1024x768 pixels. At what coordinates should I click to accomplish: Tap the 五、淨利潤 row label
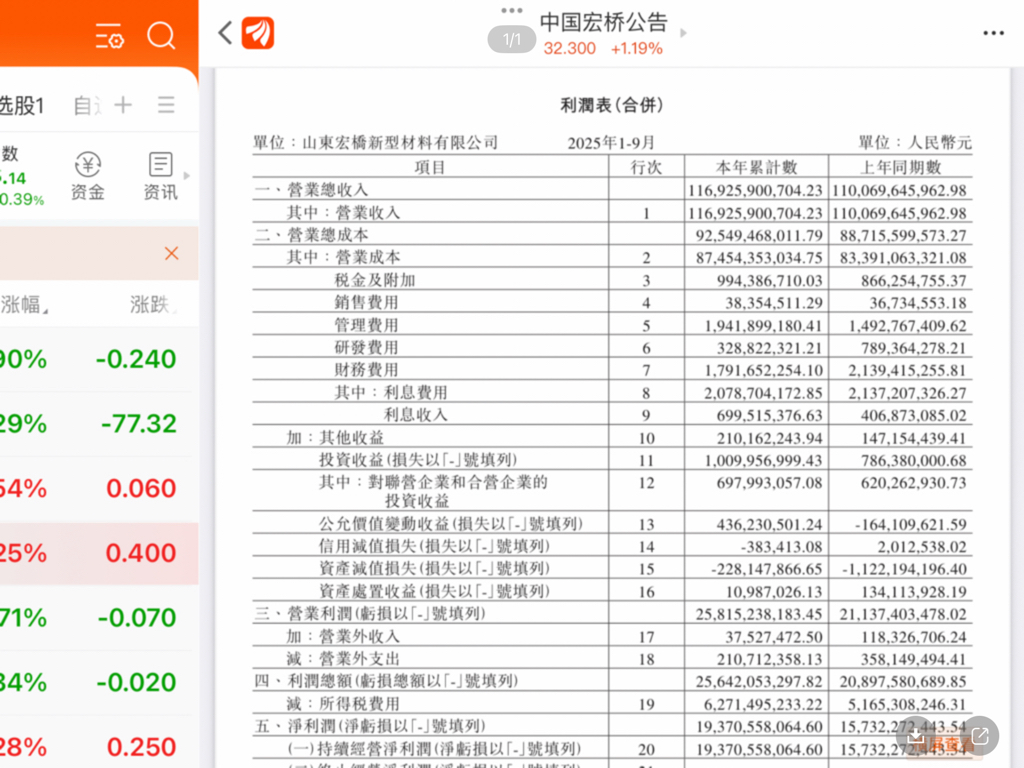click(370, 726)
